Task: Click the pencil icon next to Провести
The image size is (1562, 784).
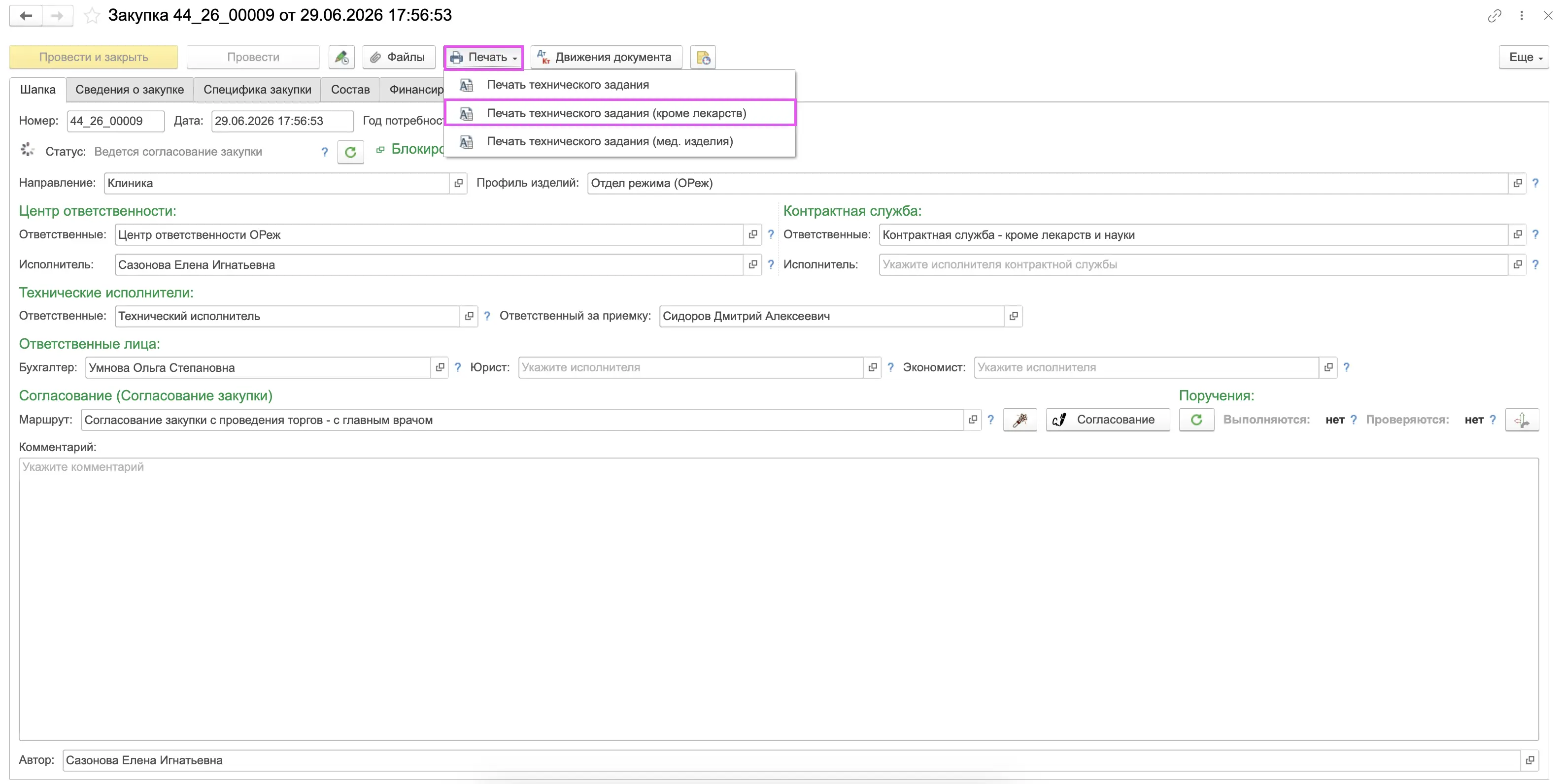Action: pyautogui.click(x=341, y=57)
